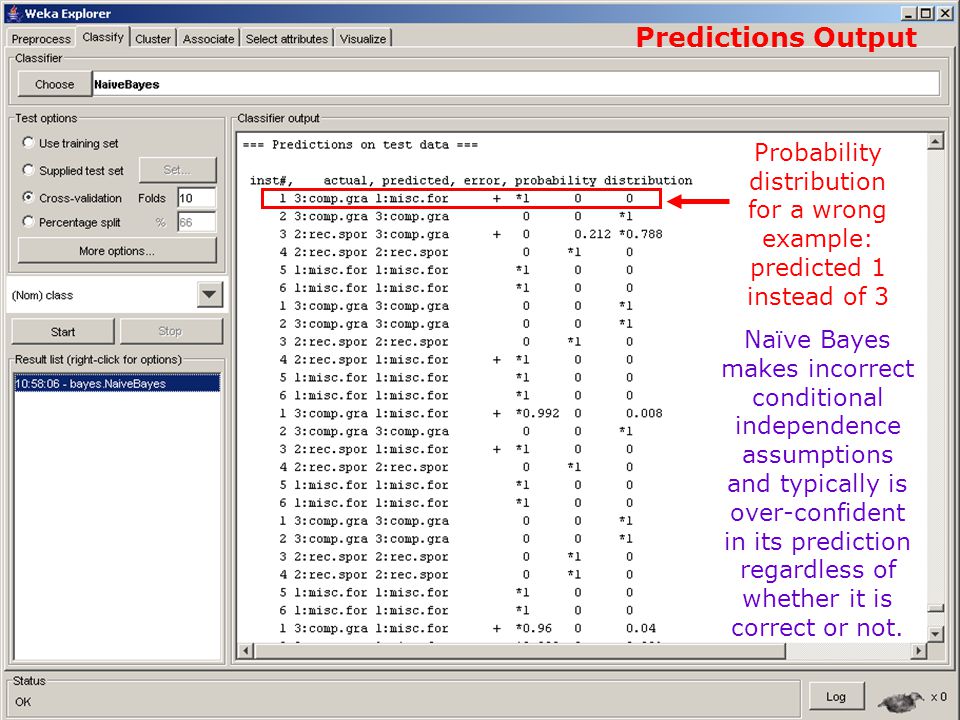Click the NaiveBayes classifier text field
The height and width of the screenshot is (720, 960).
point(516,84)
